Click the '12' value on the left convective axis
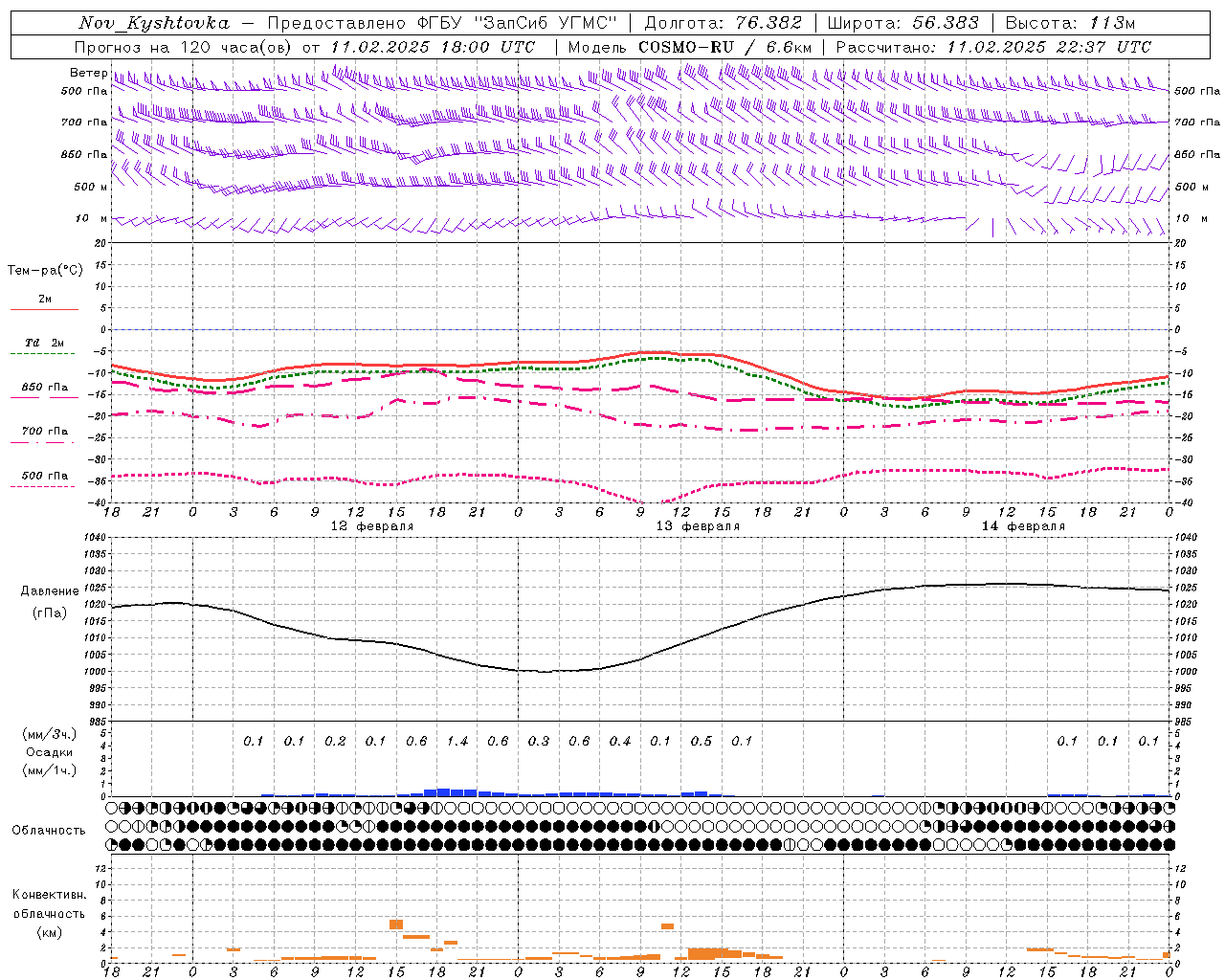This screenshot has width=1225, height=980. (99, 868)
